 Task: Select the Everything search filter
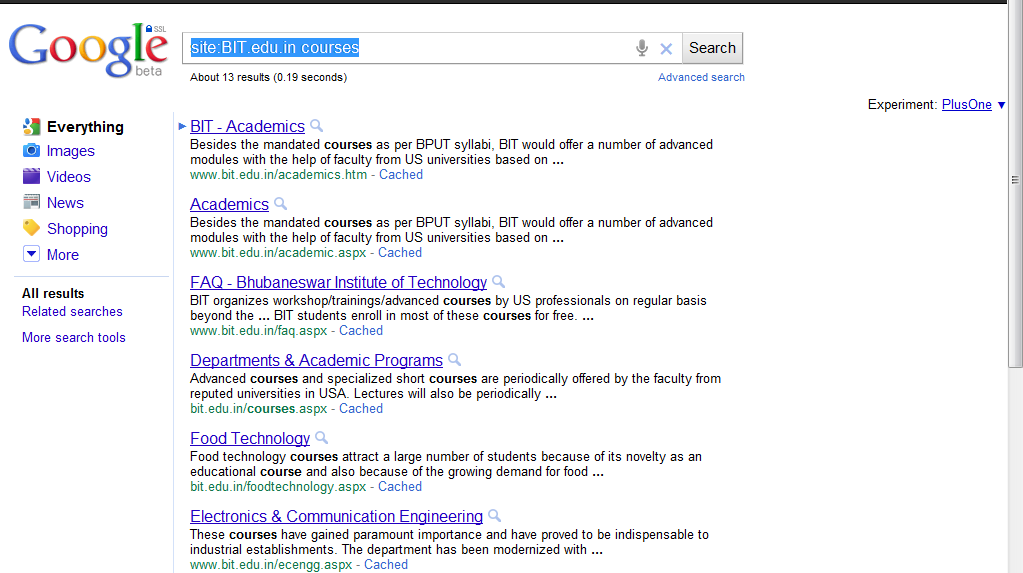(85, 127)
